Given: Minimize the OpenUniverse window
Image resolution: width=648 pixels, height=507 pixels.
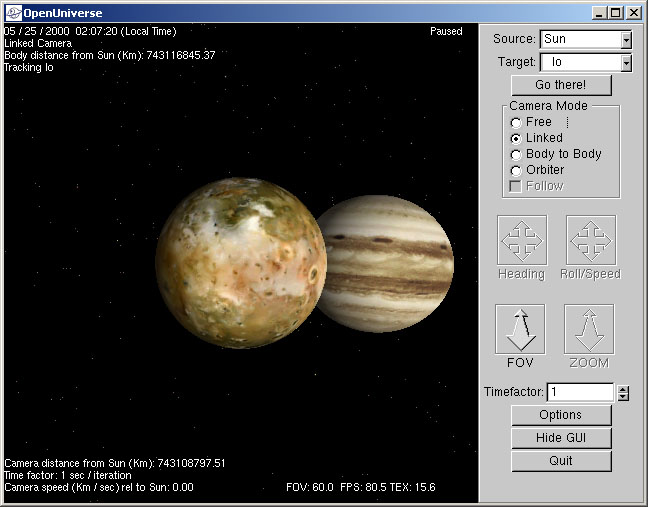Looking at the screenshot, I should pyautogui.click(x=599, y=13).
